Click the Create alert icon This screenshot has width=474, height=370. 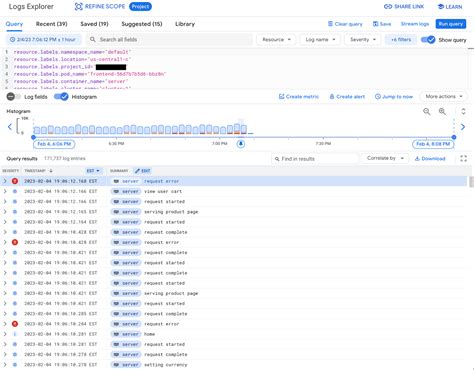[332, 97]
